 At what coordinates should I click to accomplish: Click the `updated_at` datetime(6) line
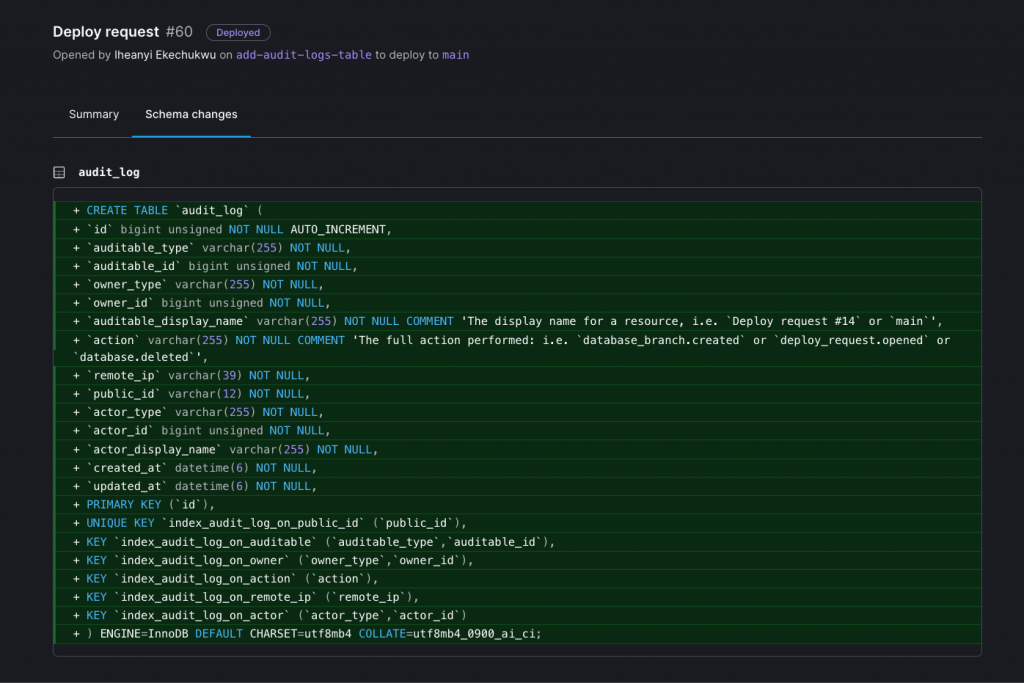pos(517,486)
